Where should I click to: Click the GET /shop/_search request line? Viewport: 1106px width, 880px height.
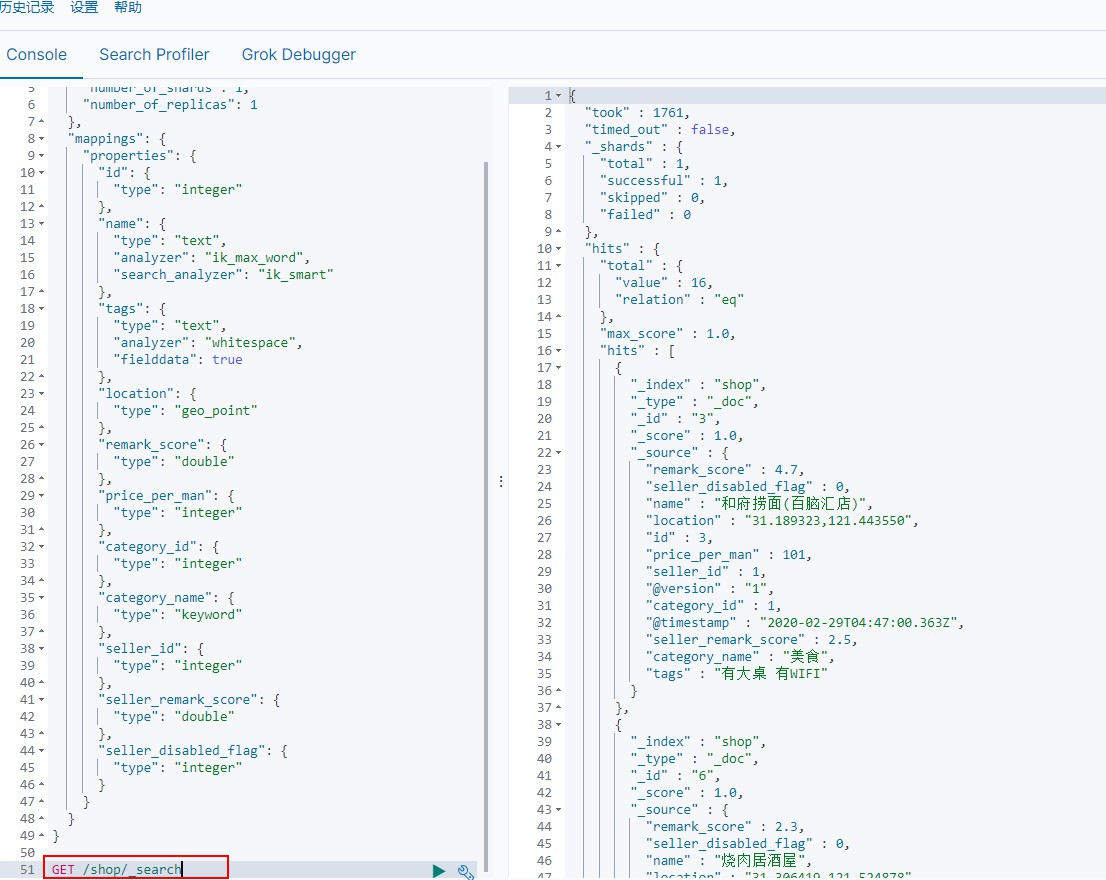pyautogui.click(x=117, y=869)
